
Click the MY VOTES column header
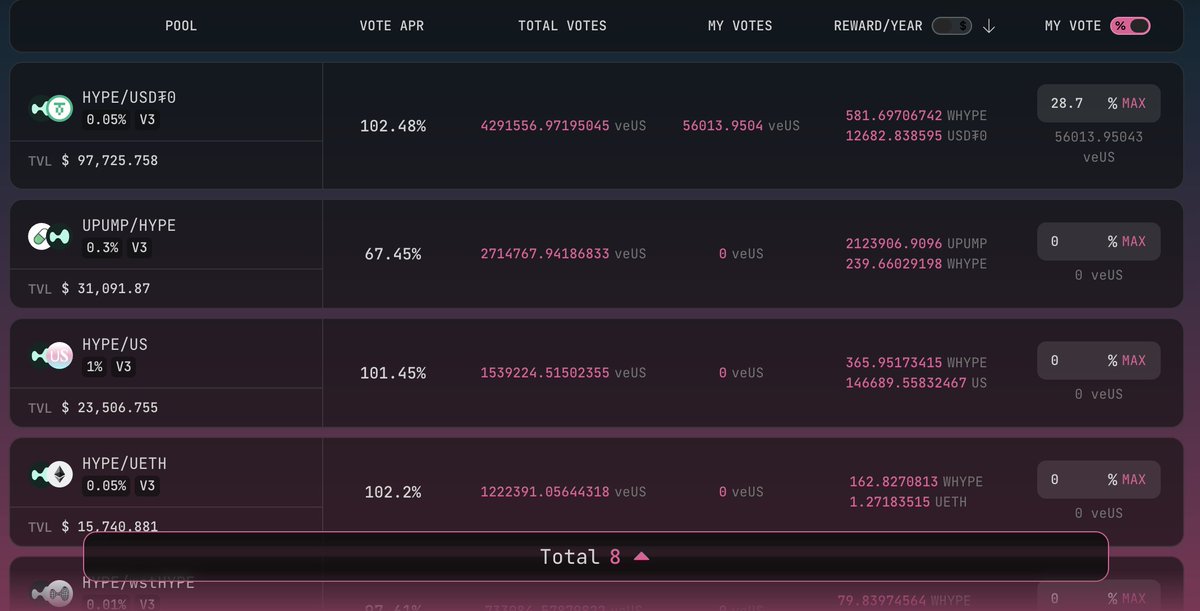[x=740, y=26]
